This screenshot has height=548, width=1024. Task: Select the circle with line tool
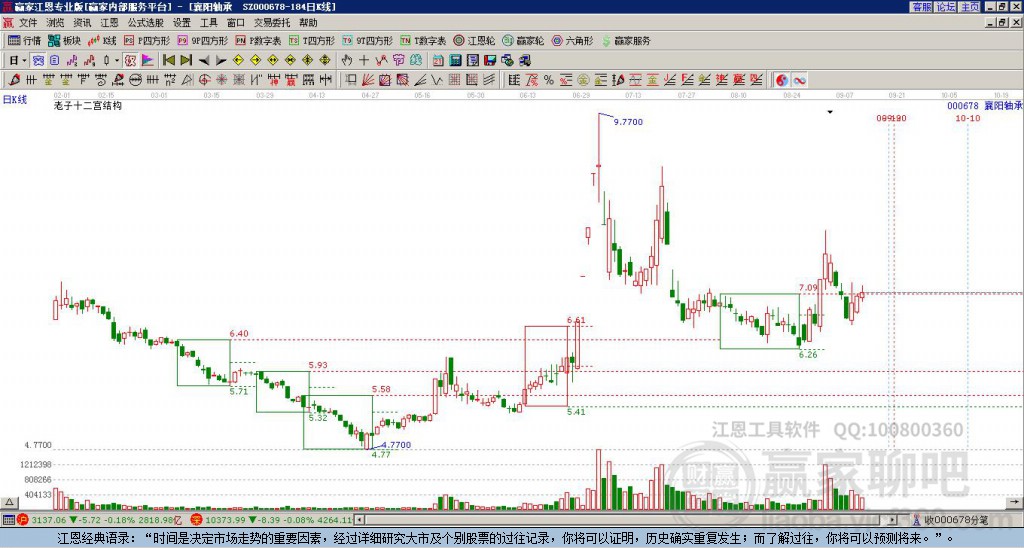[135, 80]
